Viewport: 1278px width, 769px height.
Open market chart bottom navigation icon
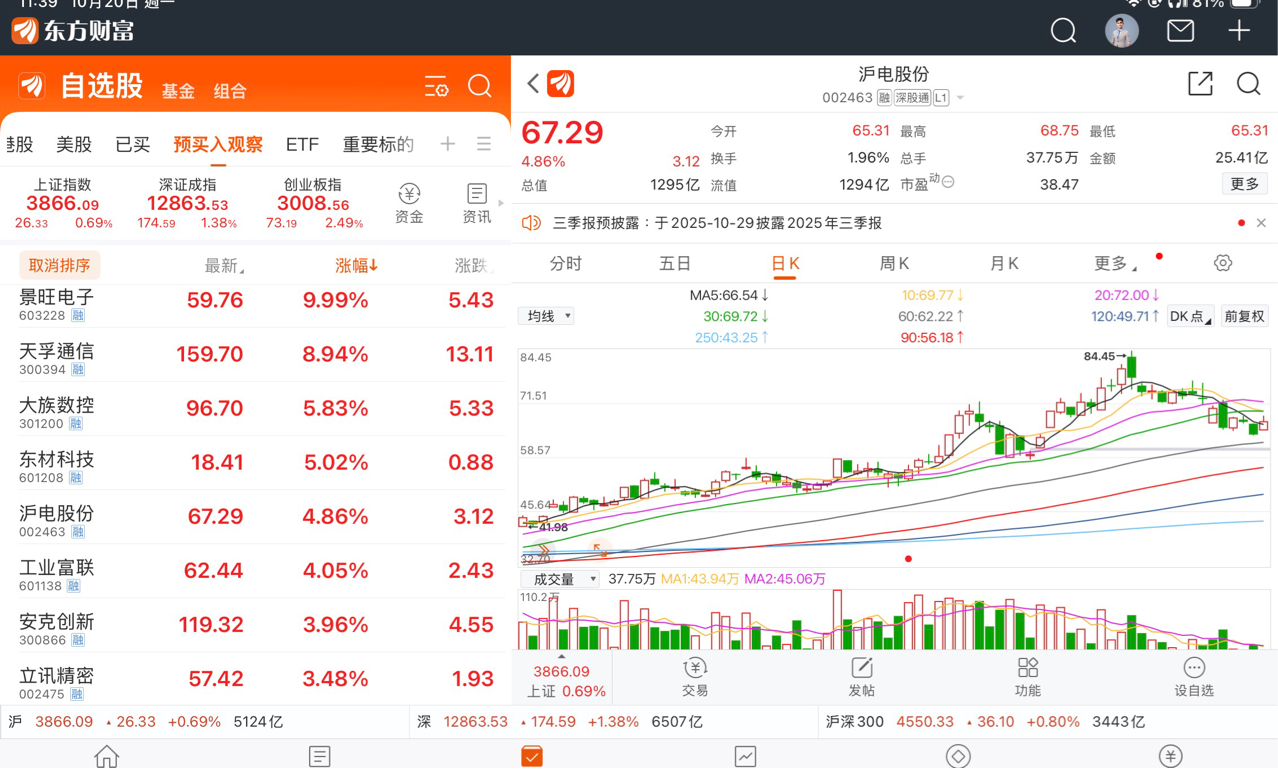745,756
